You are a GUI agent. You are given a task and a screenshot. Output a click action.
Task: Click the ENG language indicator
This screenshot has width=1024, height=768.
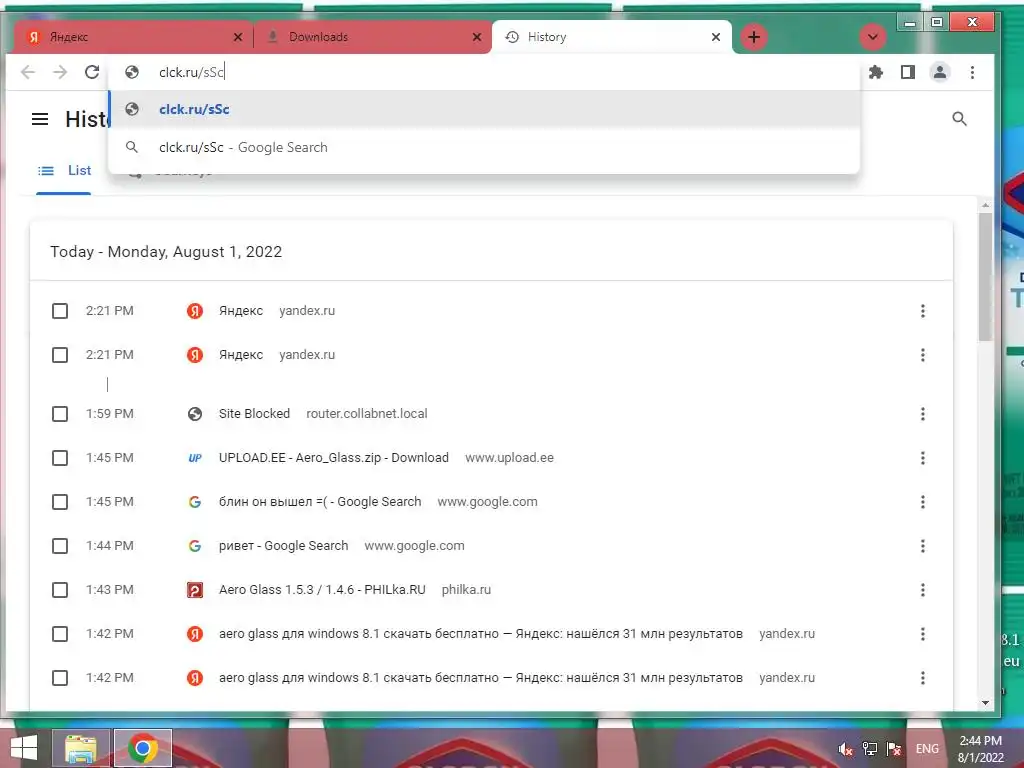tap(927, 749)
